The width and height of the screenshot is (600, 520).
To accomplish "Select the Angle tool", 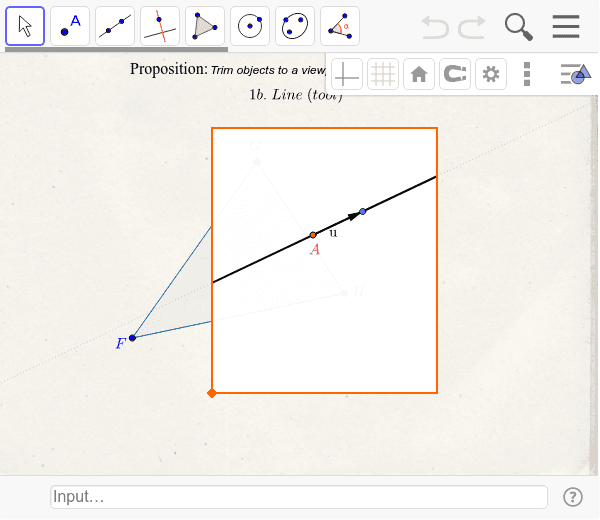I will [x=340, y=26].
